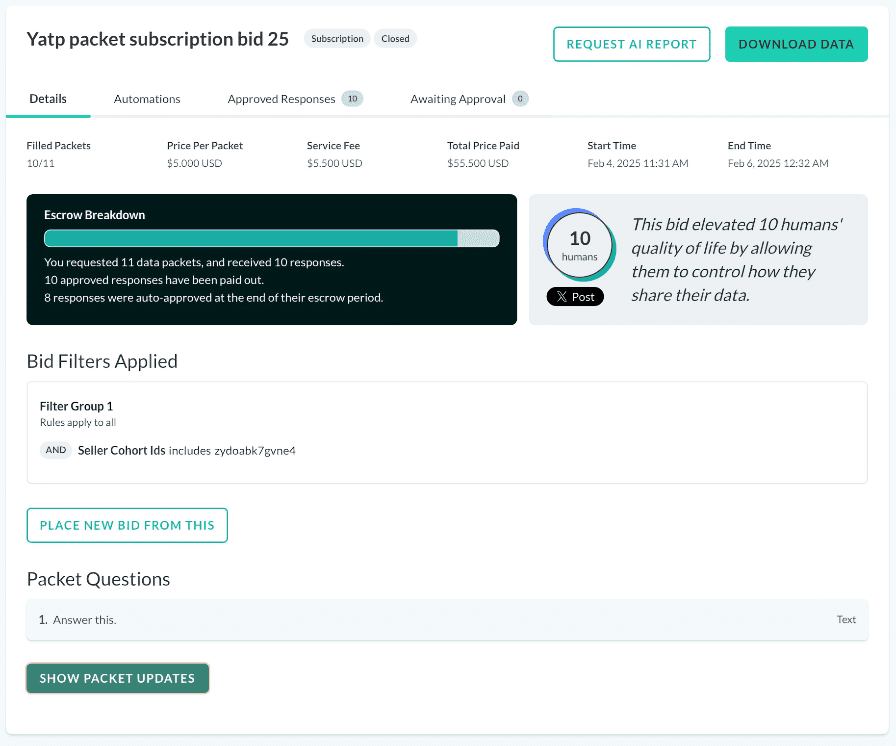Click the 10 humans circular badge

[x=579, y=244]
